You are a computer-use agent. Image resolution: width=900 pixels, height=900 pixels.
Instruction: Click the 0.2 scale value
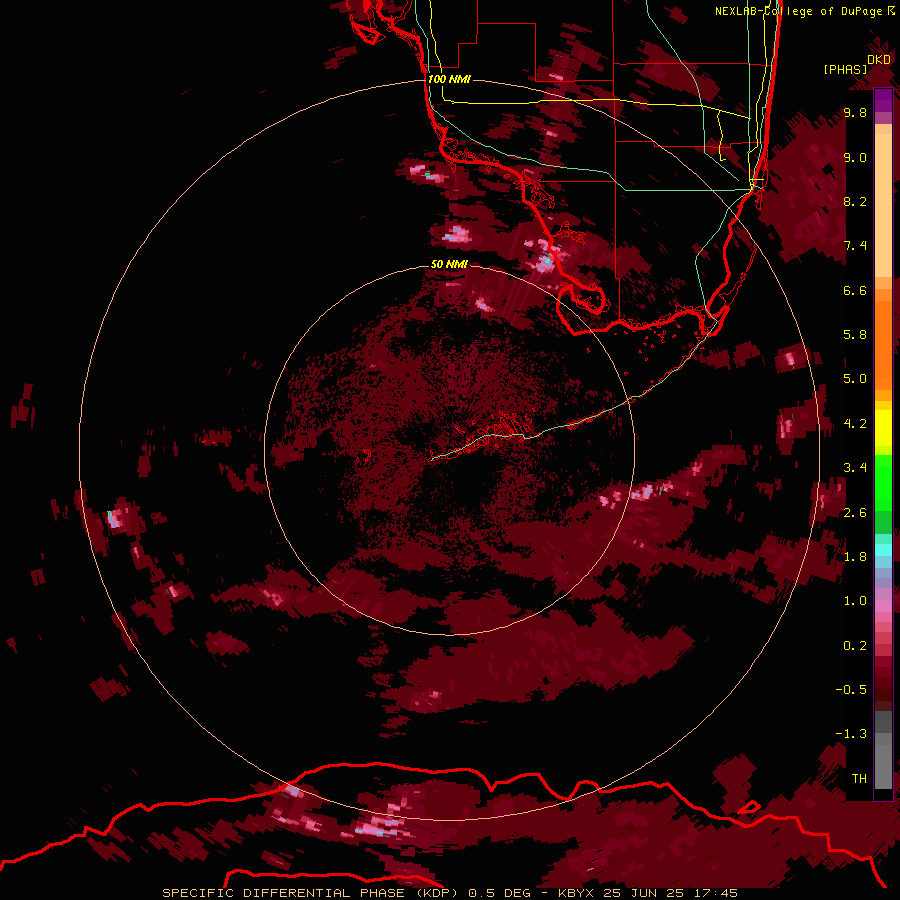[855, 646]
